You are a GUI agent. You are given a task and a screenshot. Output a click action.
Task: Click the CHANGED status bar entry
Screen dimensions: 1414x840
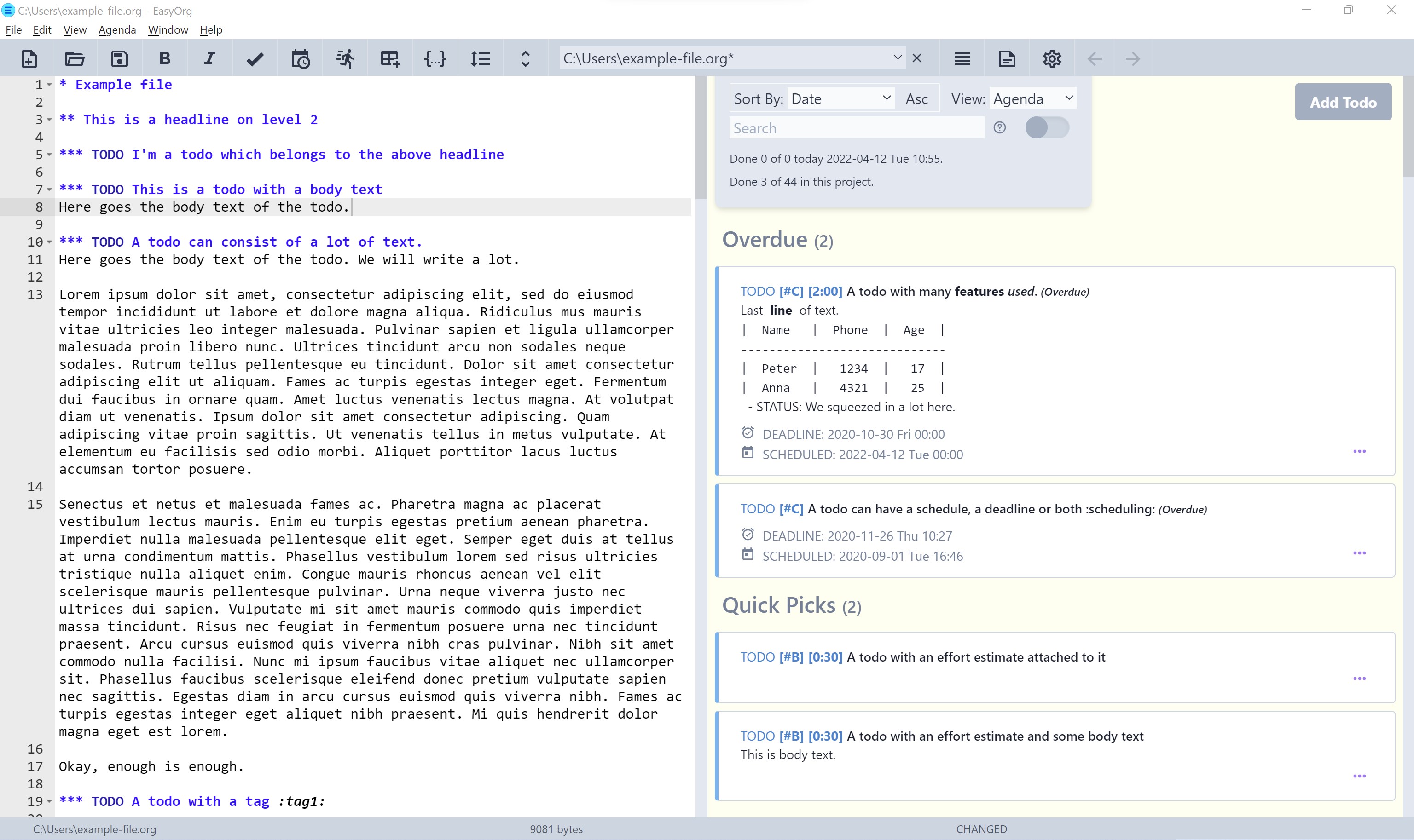(981, 829)
